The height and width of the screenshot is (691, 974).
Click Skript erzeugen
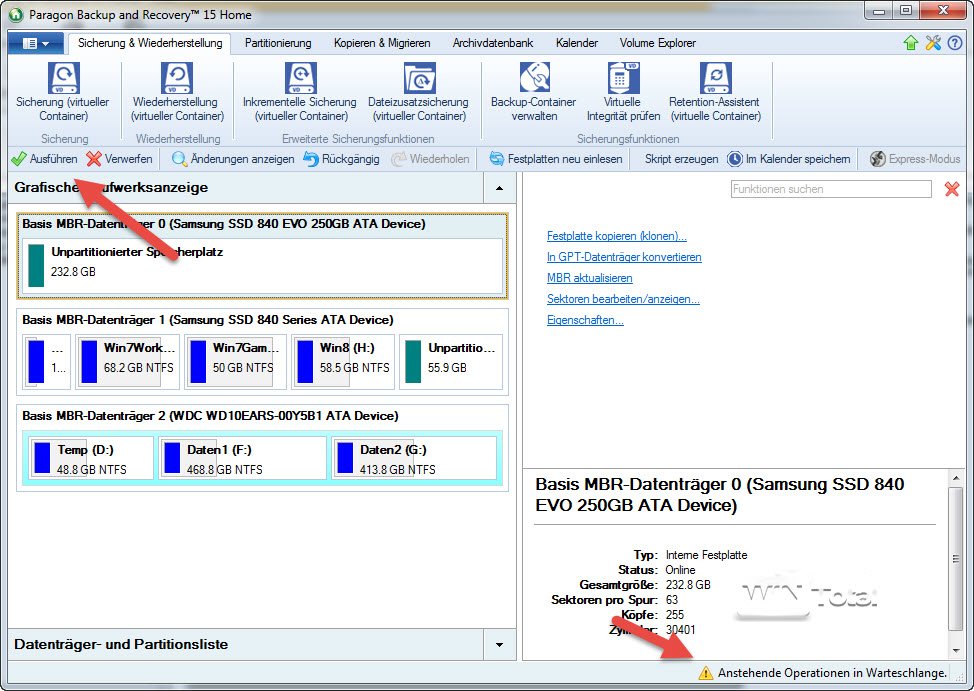(681, 159)
